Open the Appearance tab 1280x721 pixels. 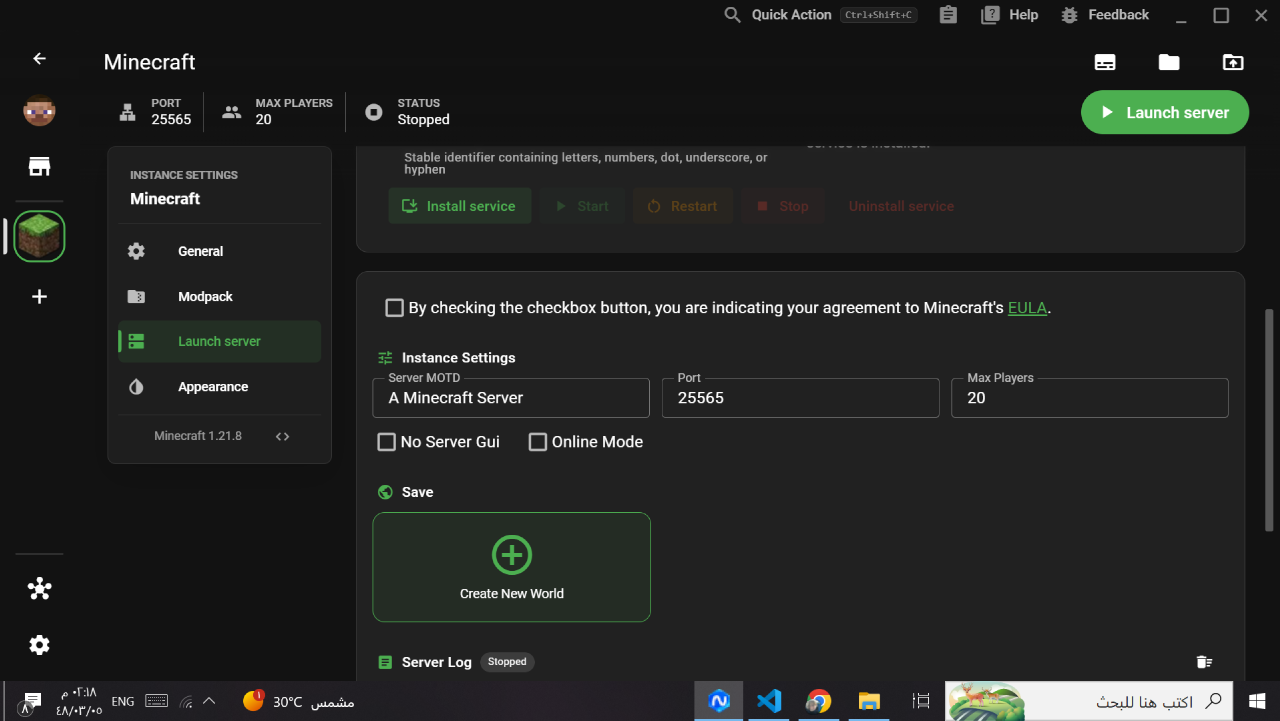[219, 386]
